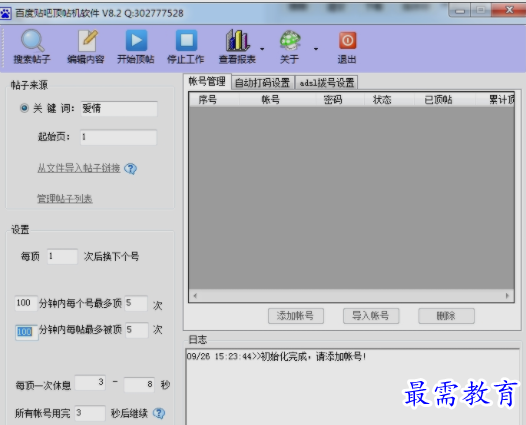
Task: Click the 密码 column header
Action: click(340, 100)
